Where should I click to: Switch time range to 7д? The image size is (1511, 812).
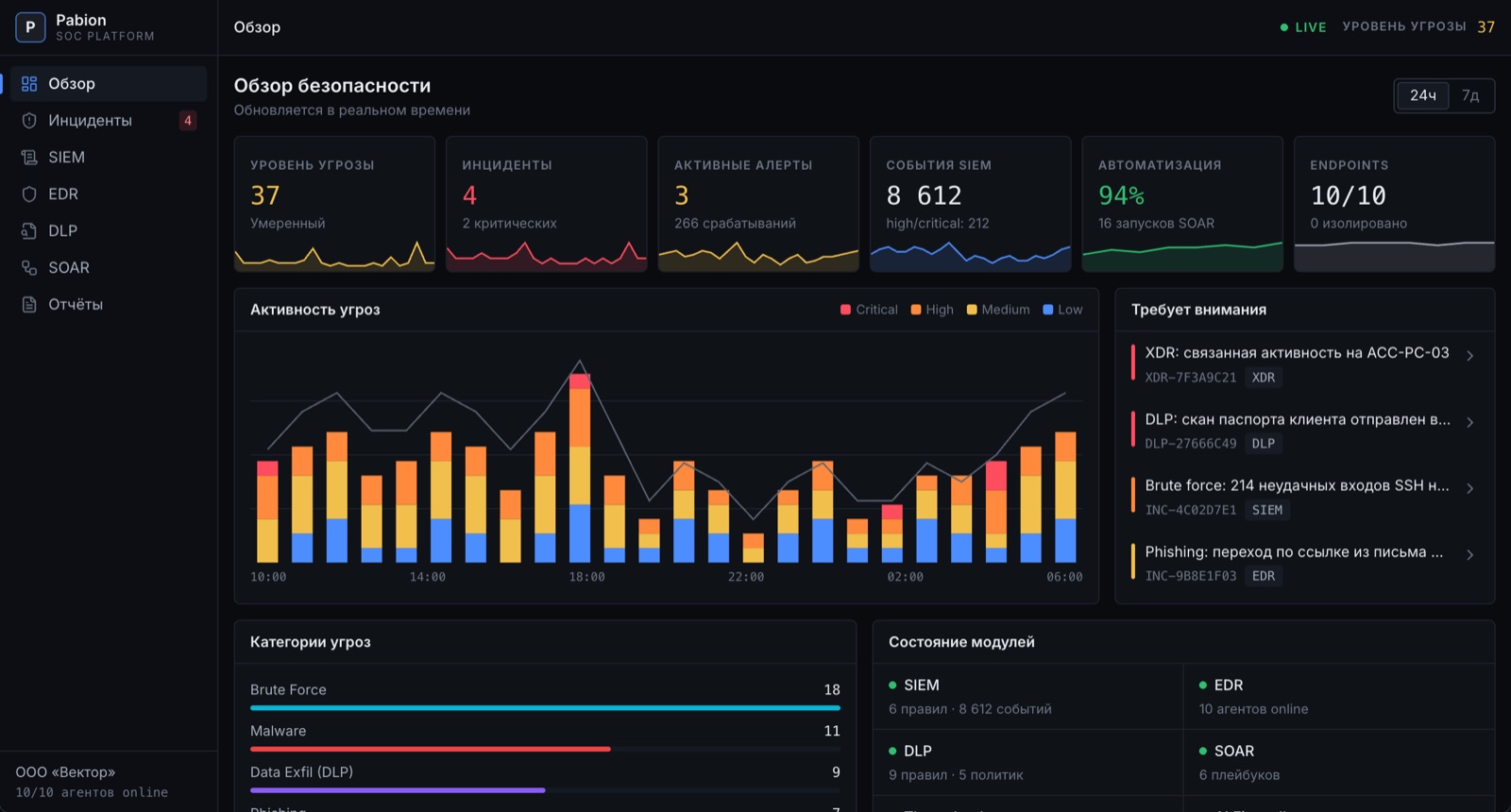pos(1470,95)
